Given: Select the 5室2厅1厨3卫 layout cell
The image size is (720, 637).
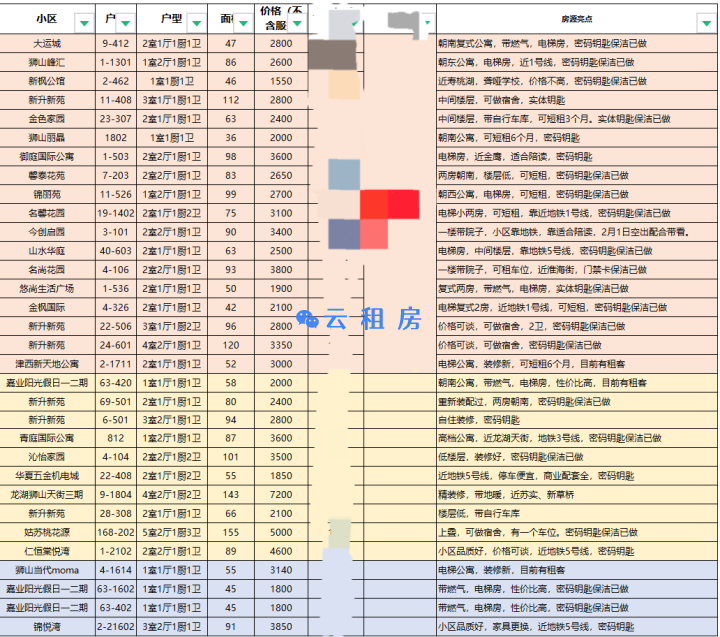Looking at the screenshot, I should tap(172, 532).
